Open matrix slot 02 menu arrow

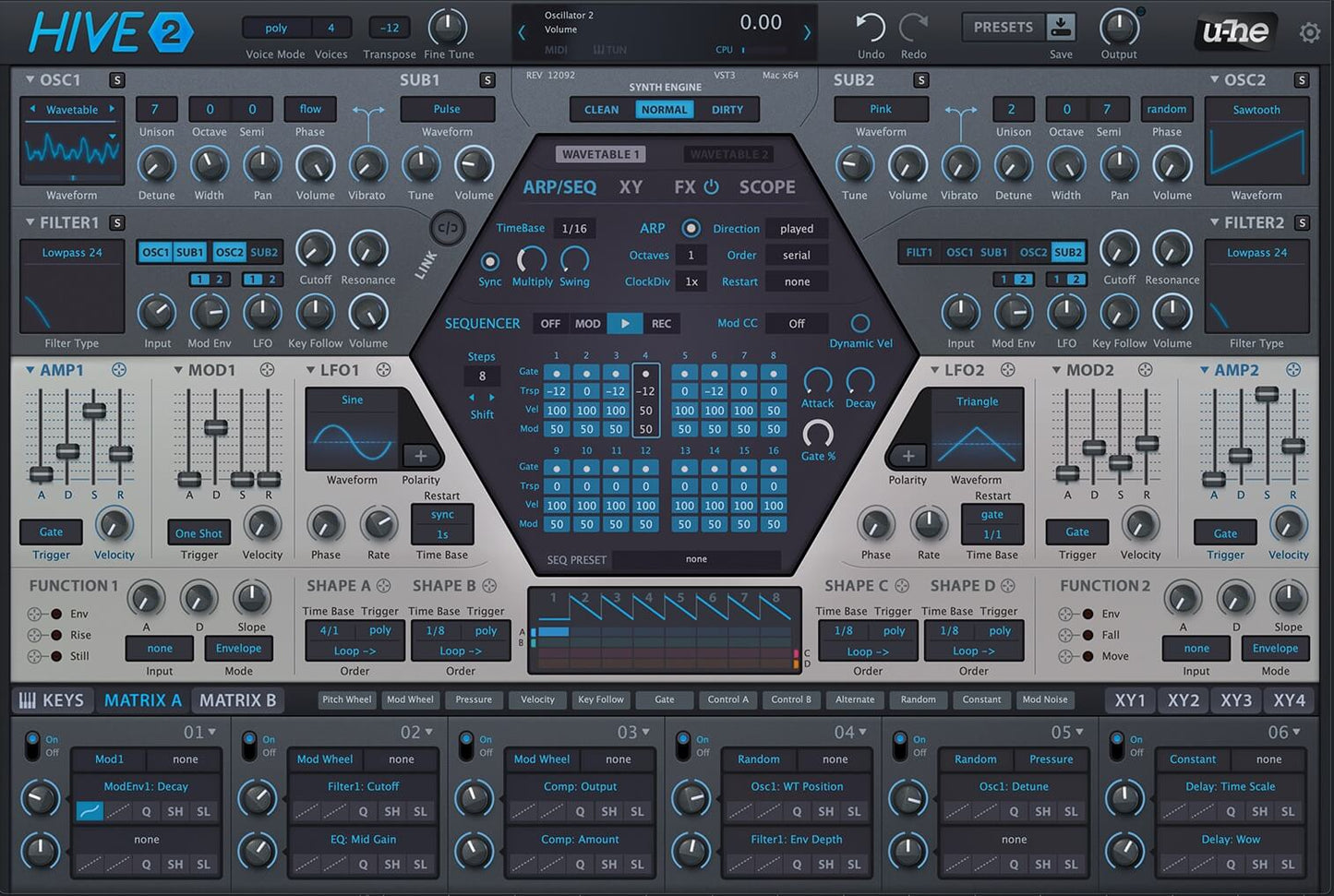point(429,732)
